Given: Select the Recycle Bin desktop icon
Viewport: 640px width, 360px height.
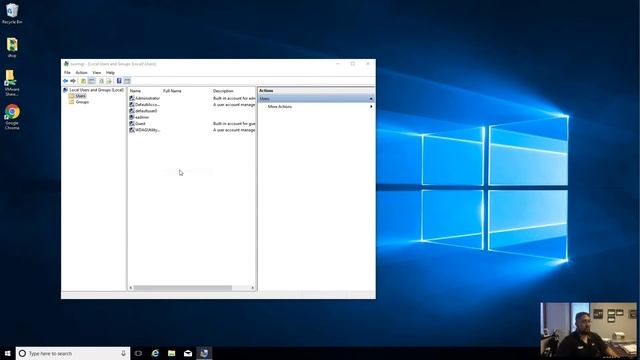Looking at the screenshot, I should point(12,13).
